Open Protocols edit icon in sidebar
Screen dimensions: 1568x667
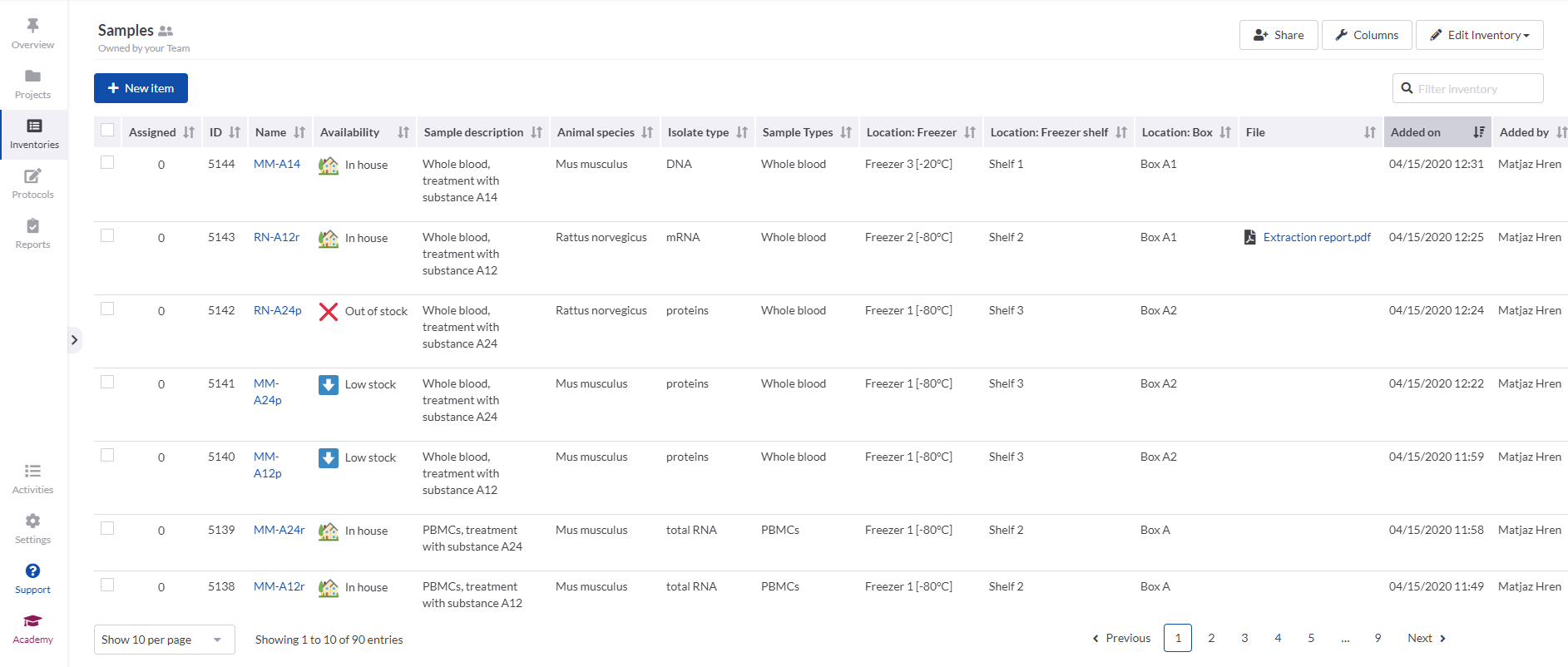pyautogui.click(x=32, y=175)
